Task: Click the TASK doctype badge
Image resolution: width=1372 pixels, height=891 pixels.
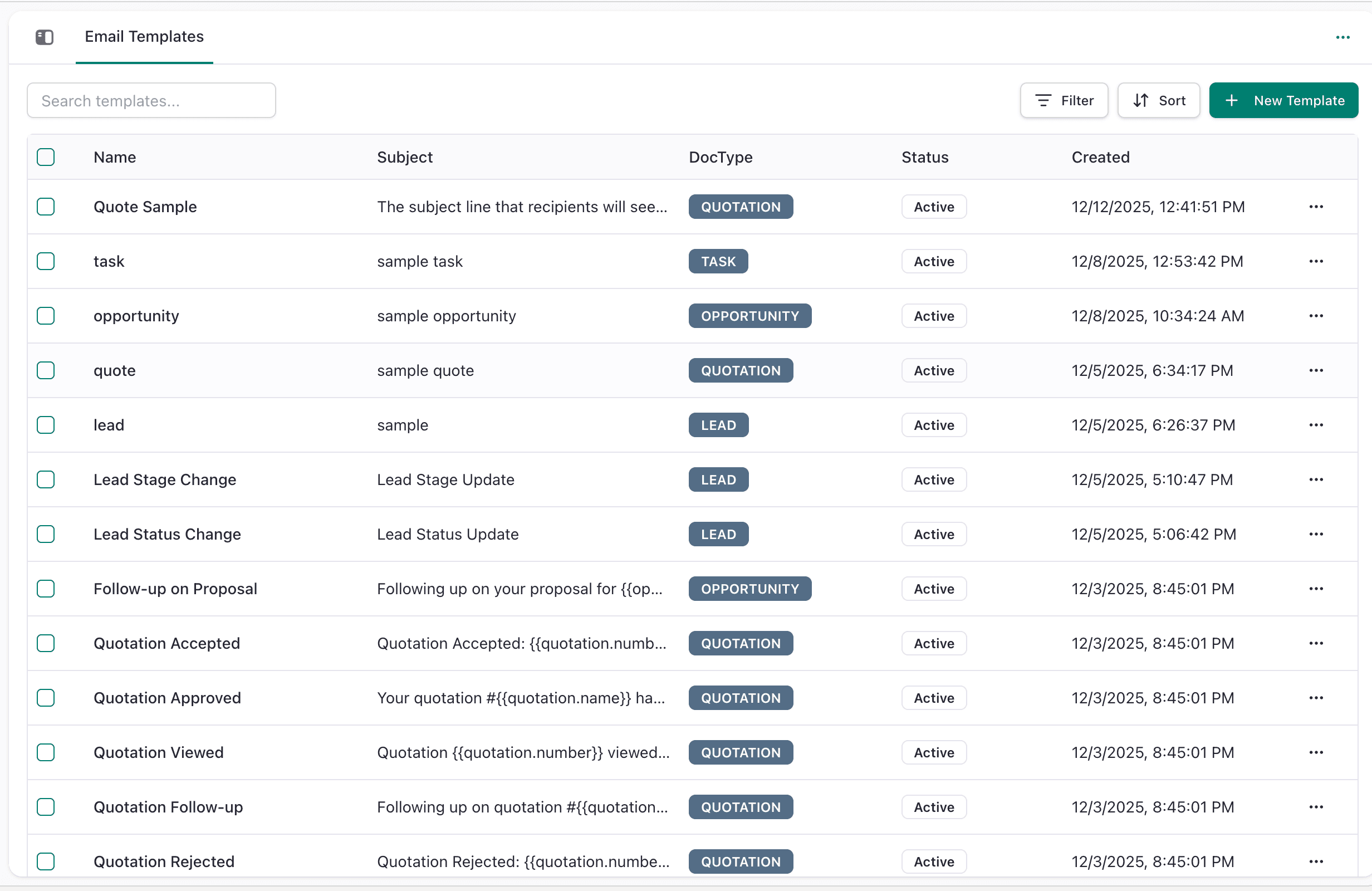Action: click(718, 261)
